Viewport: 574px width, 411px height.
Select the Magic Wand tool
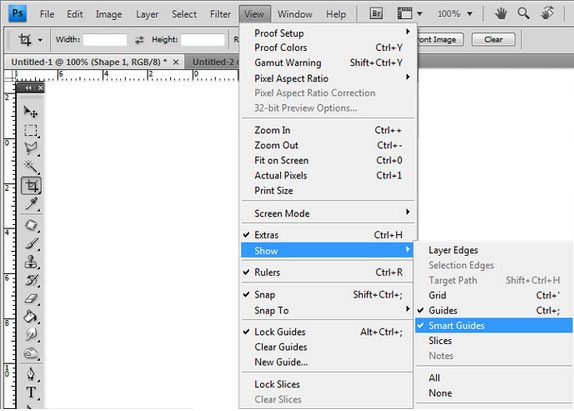tap(31, 167)
